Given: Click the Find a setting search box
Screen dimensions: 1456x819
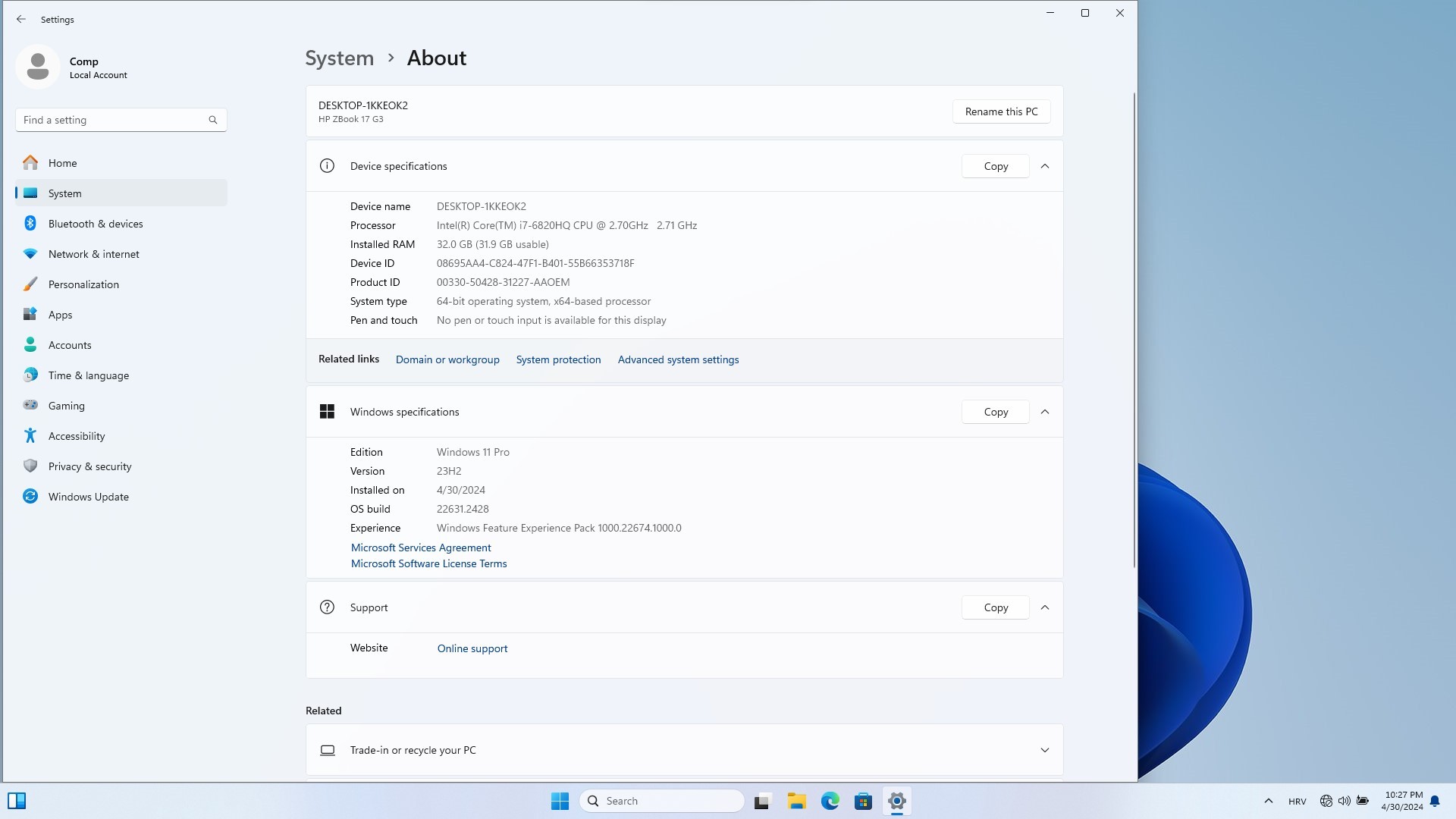Looking at the screenshot, I should [x=121, y=120].
